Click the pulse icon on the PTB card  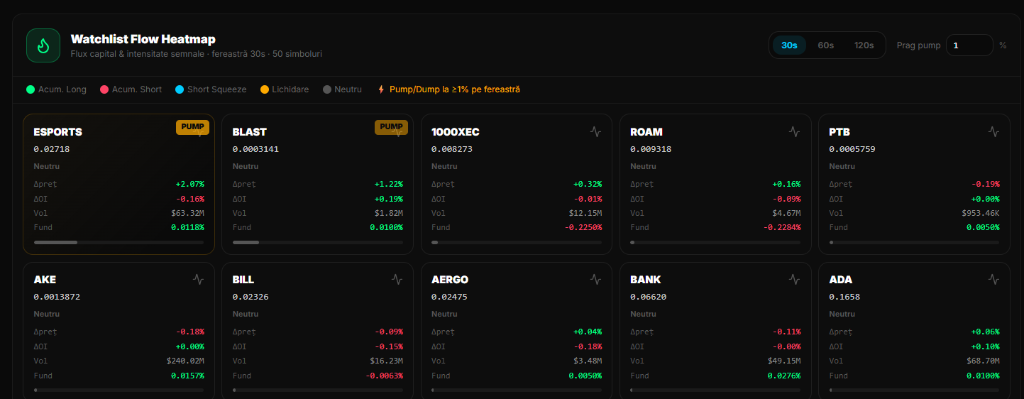coord(993,131)
